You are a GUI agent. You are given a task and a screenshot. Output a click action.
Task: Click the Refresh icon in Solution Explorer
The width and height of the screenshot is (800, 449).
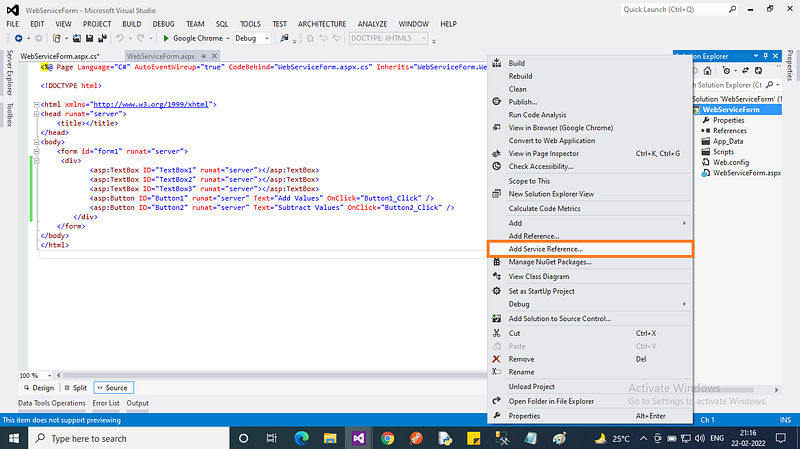(759, 71)
